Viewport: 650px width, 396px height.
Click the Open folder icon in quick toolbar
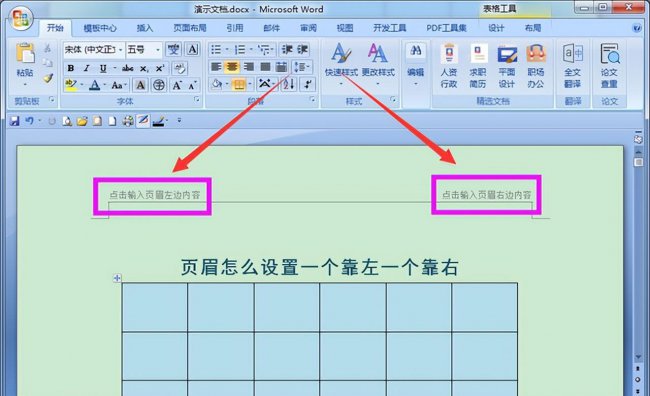click(82, 121)
